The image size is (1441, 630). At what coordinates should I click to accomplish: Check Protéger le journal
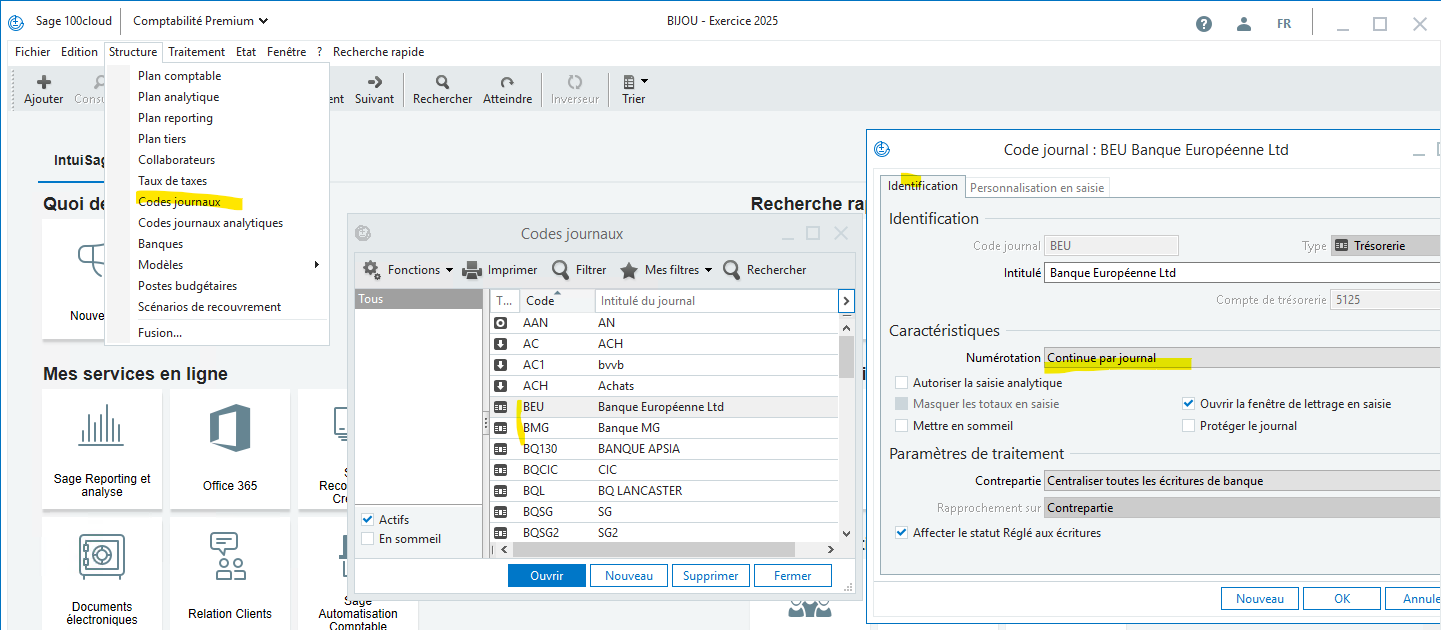[x=1188, y=426]
